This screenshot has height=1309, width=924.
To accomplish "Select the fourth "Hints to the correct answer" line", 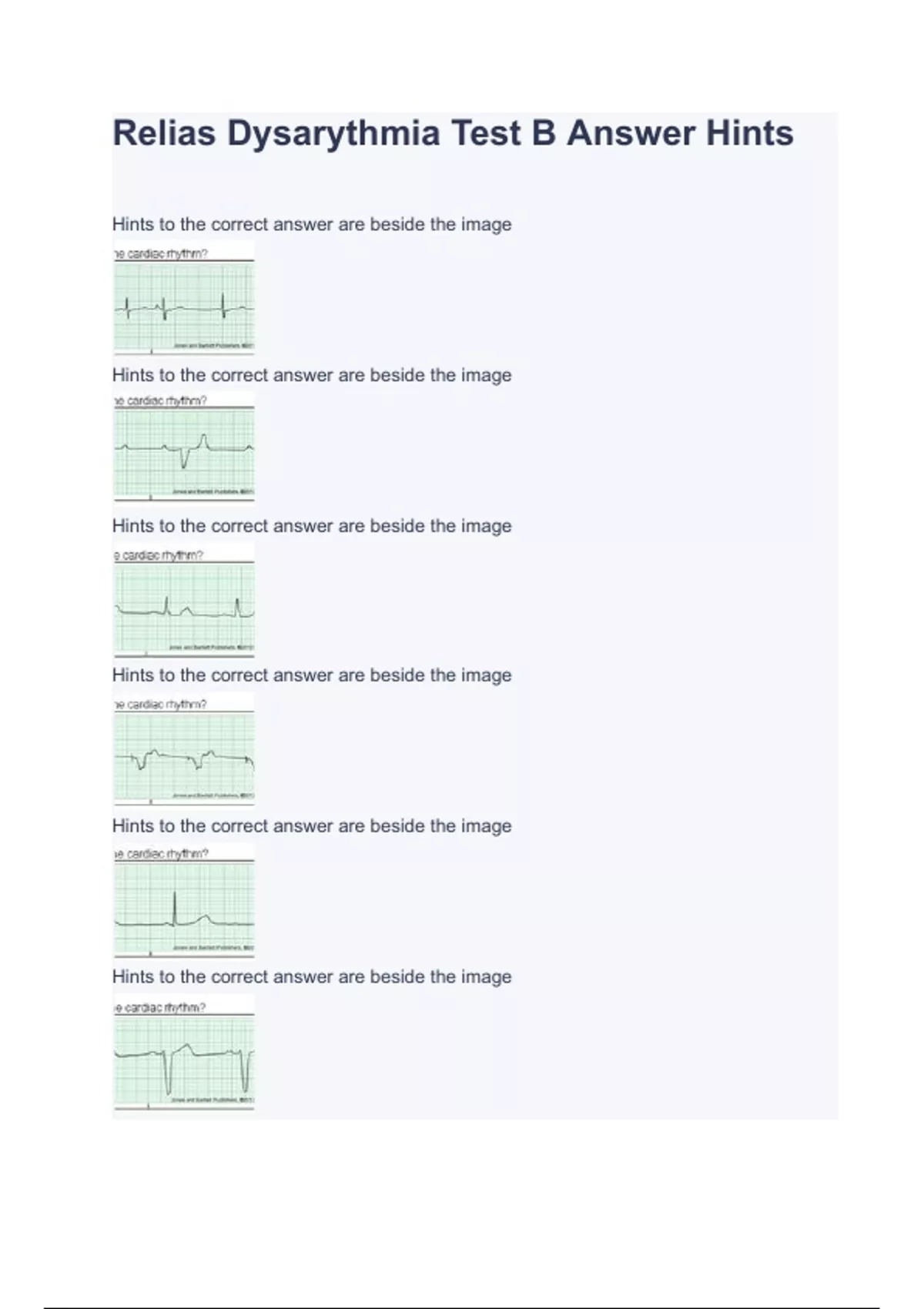I will (312, 676).
